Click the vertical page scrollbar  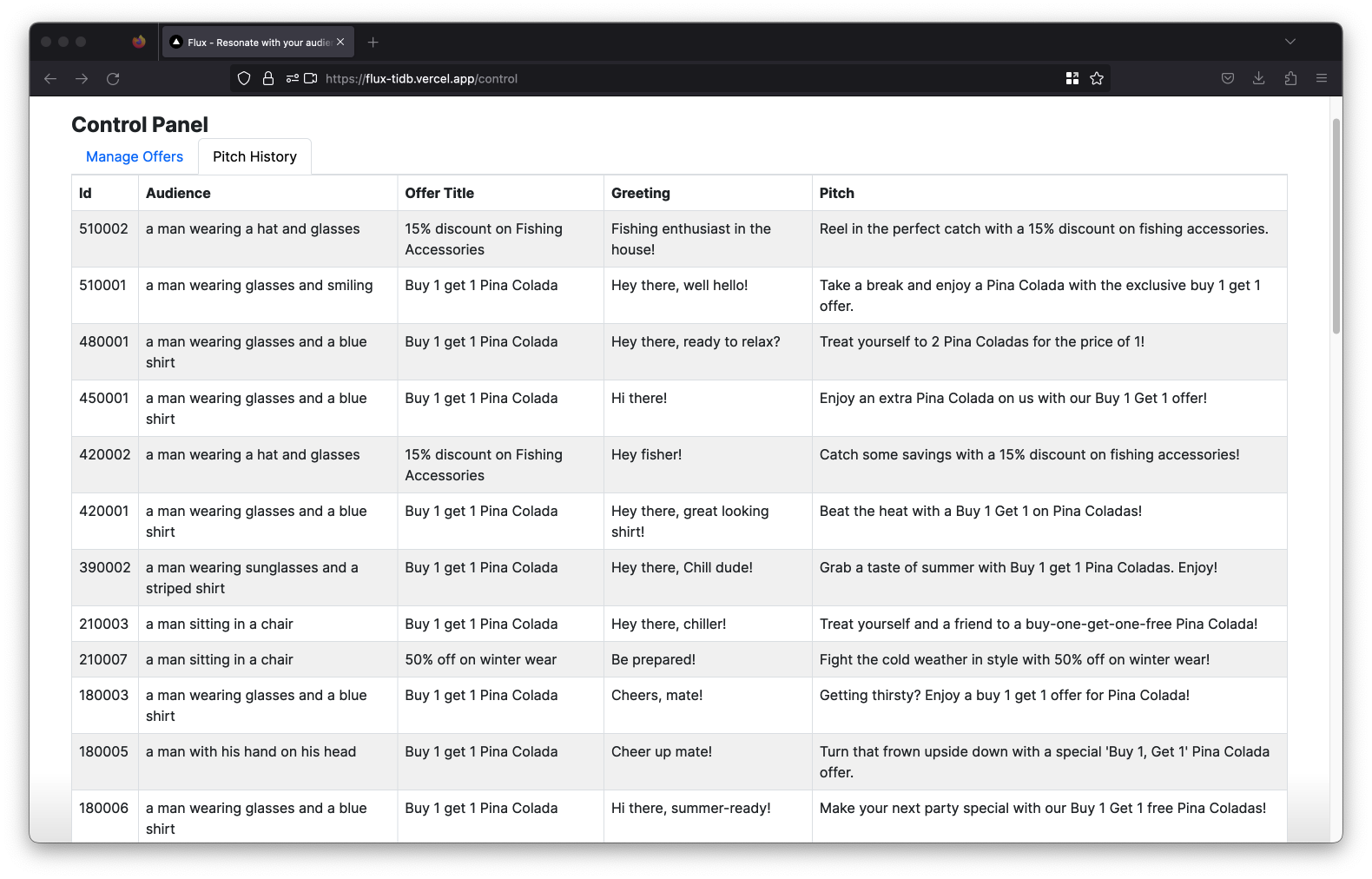(1336, 226)
